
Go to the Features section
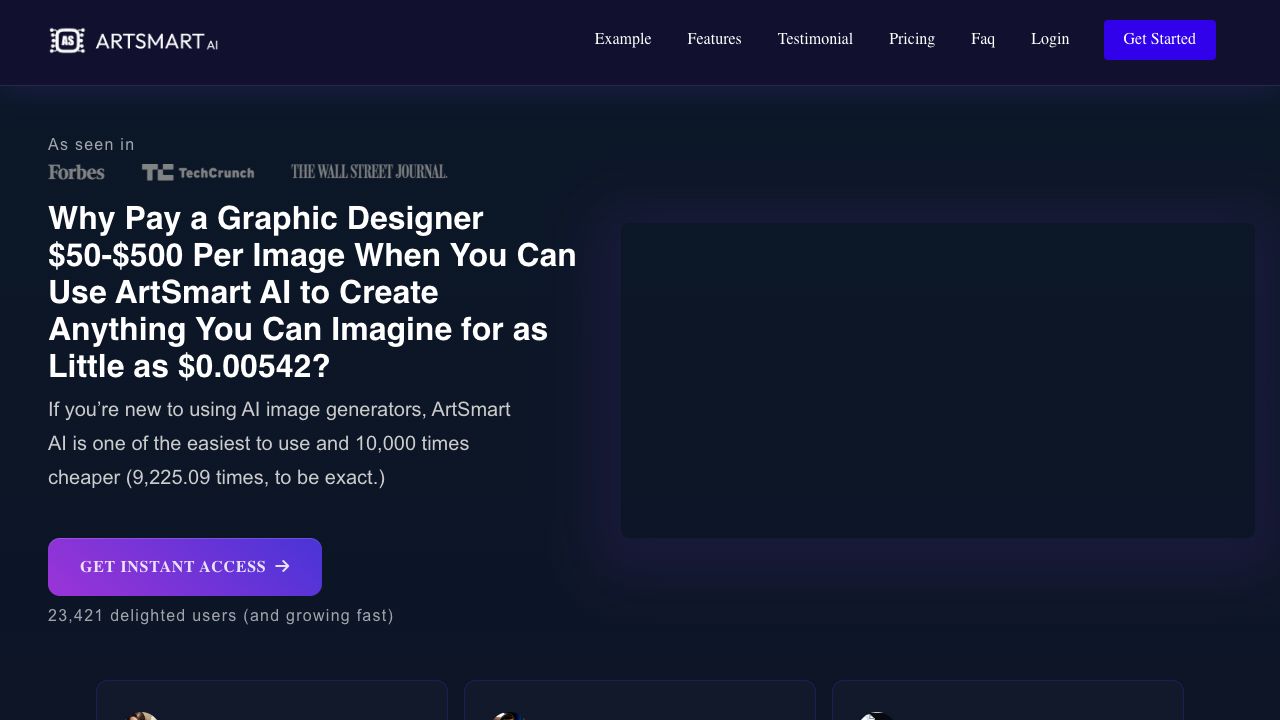point(714,39)
